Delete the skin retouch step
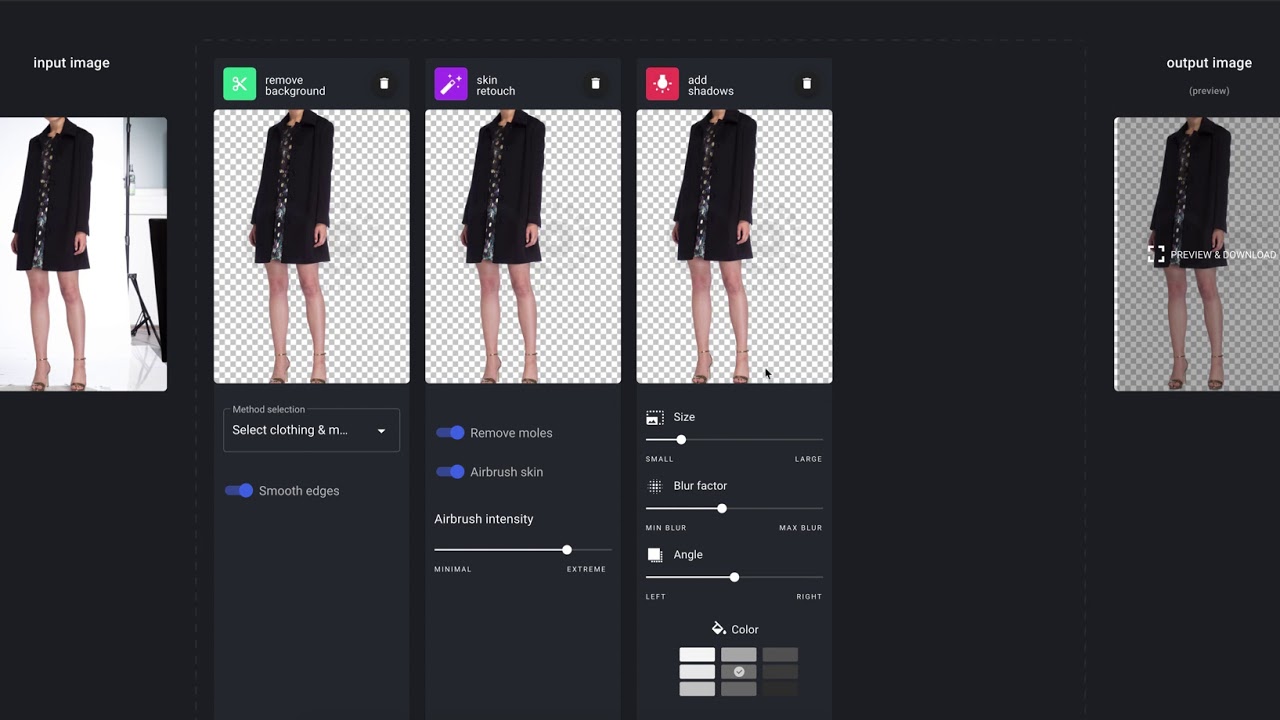The height and width of the screenshot is (720, 1280). [x=595, y=84]
